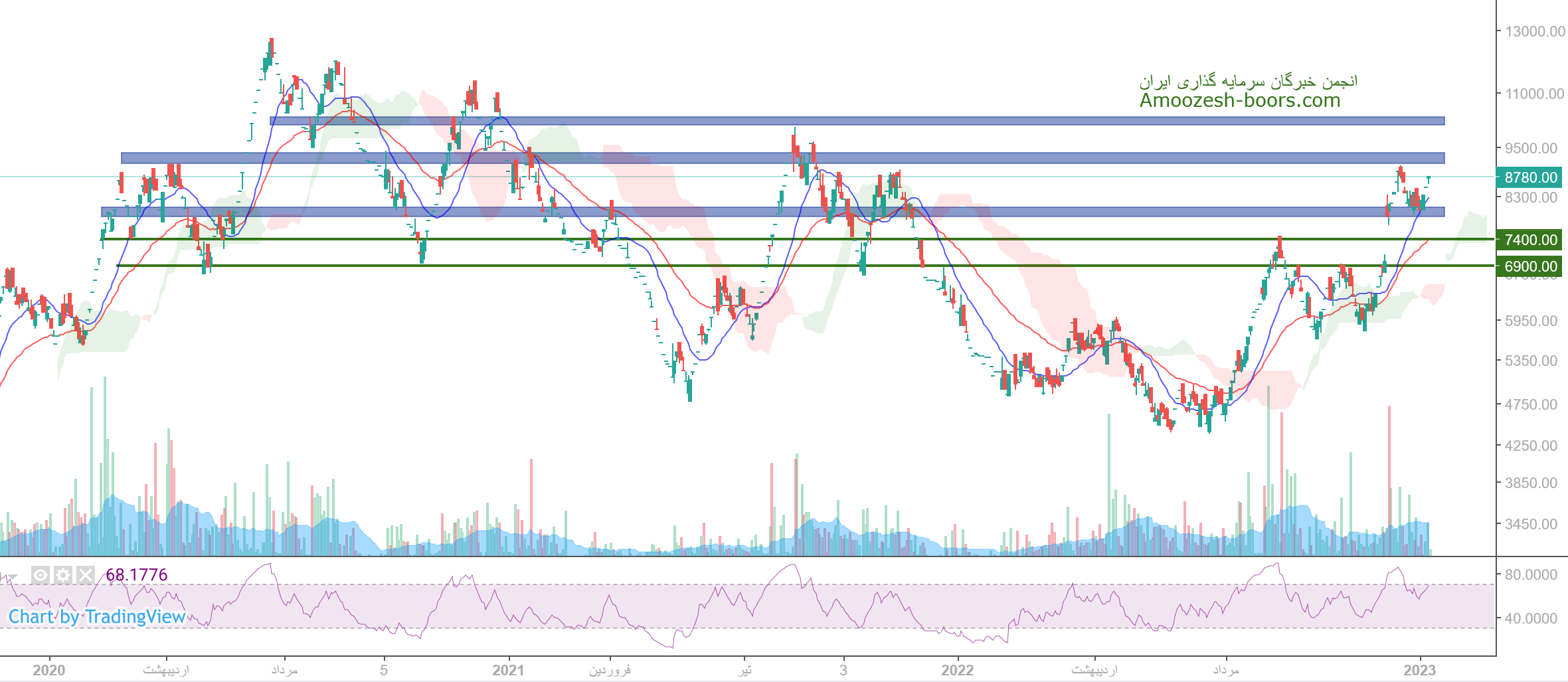Select the current price label 8780.00
The width and height of the screenshot is (1568, 682).
1530,178
